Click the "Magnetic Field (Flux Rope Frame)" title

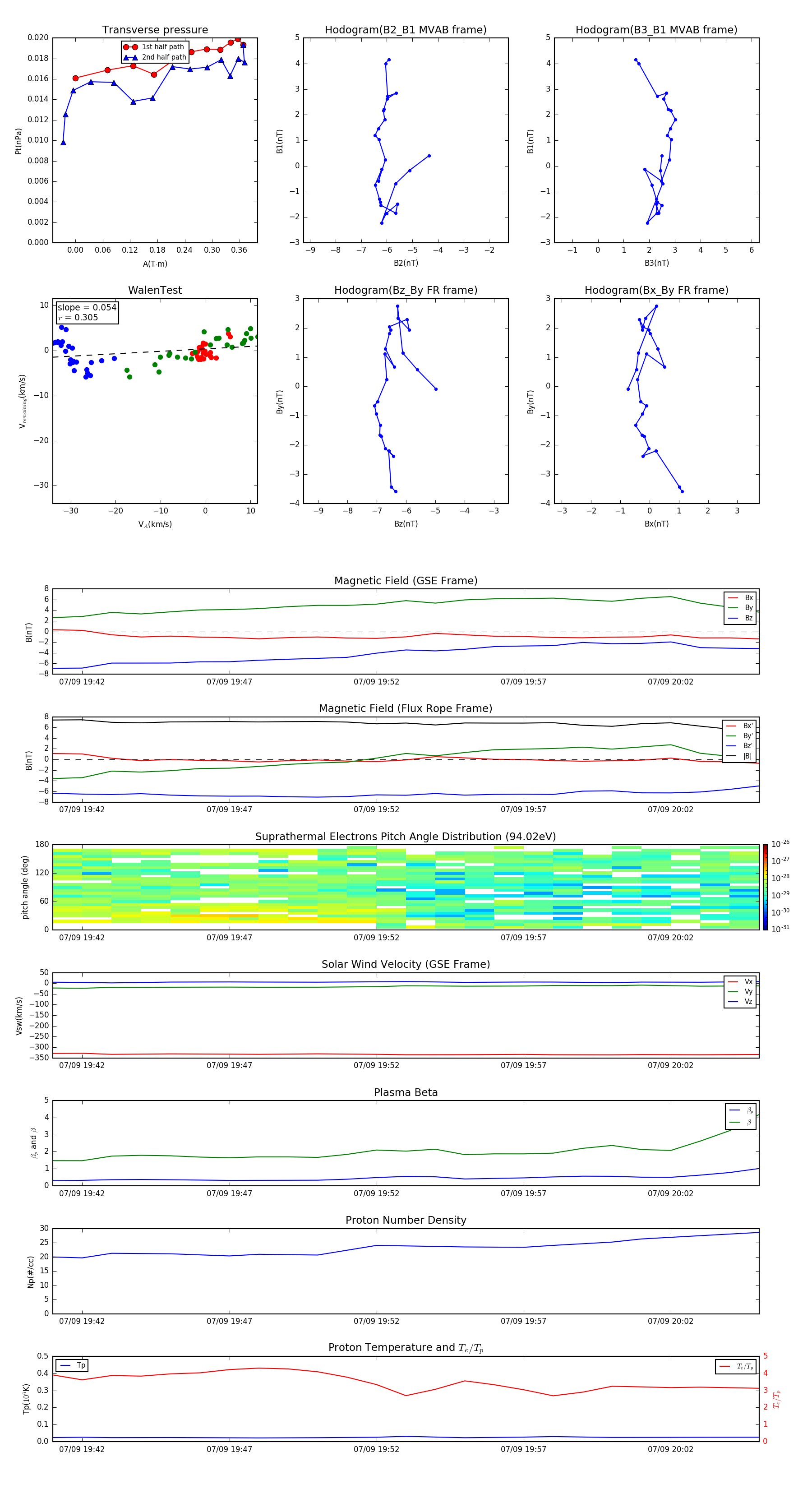(x=406, y=709)
